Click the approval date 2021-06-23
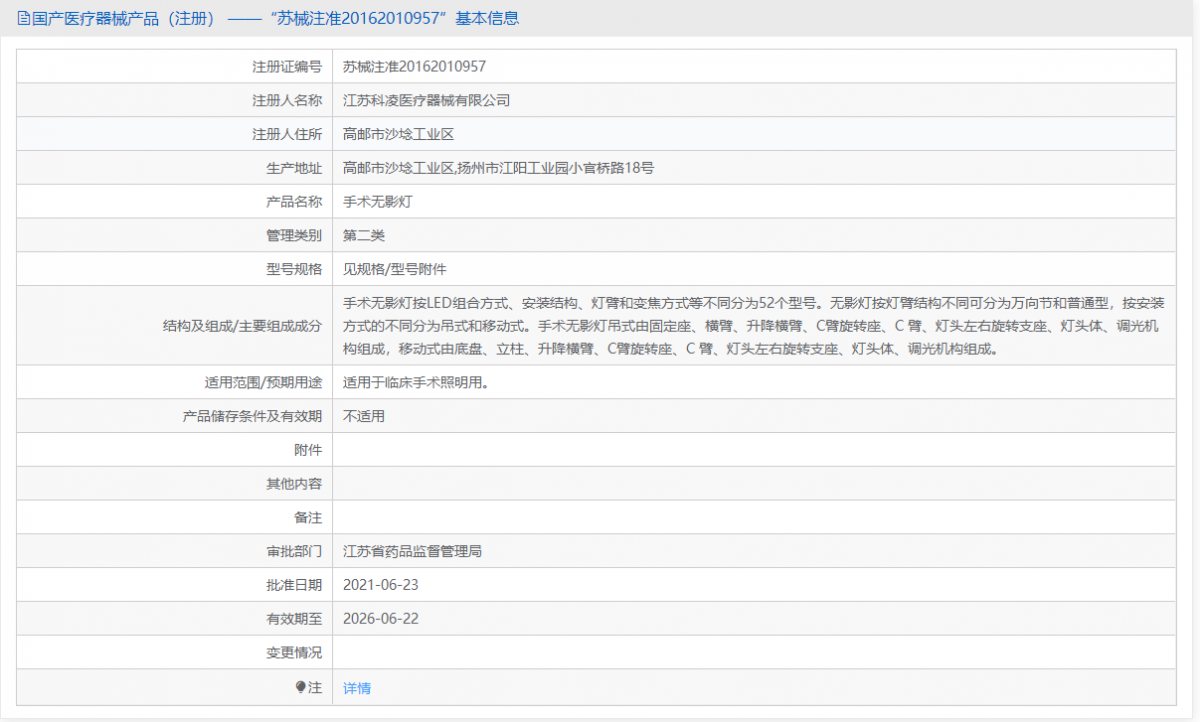Image resolution: width=1200 pixels, height=722 pixels. tap(381, 584)
